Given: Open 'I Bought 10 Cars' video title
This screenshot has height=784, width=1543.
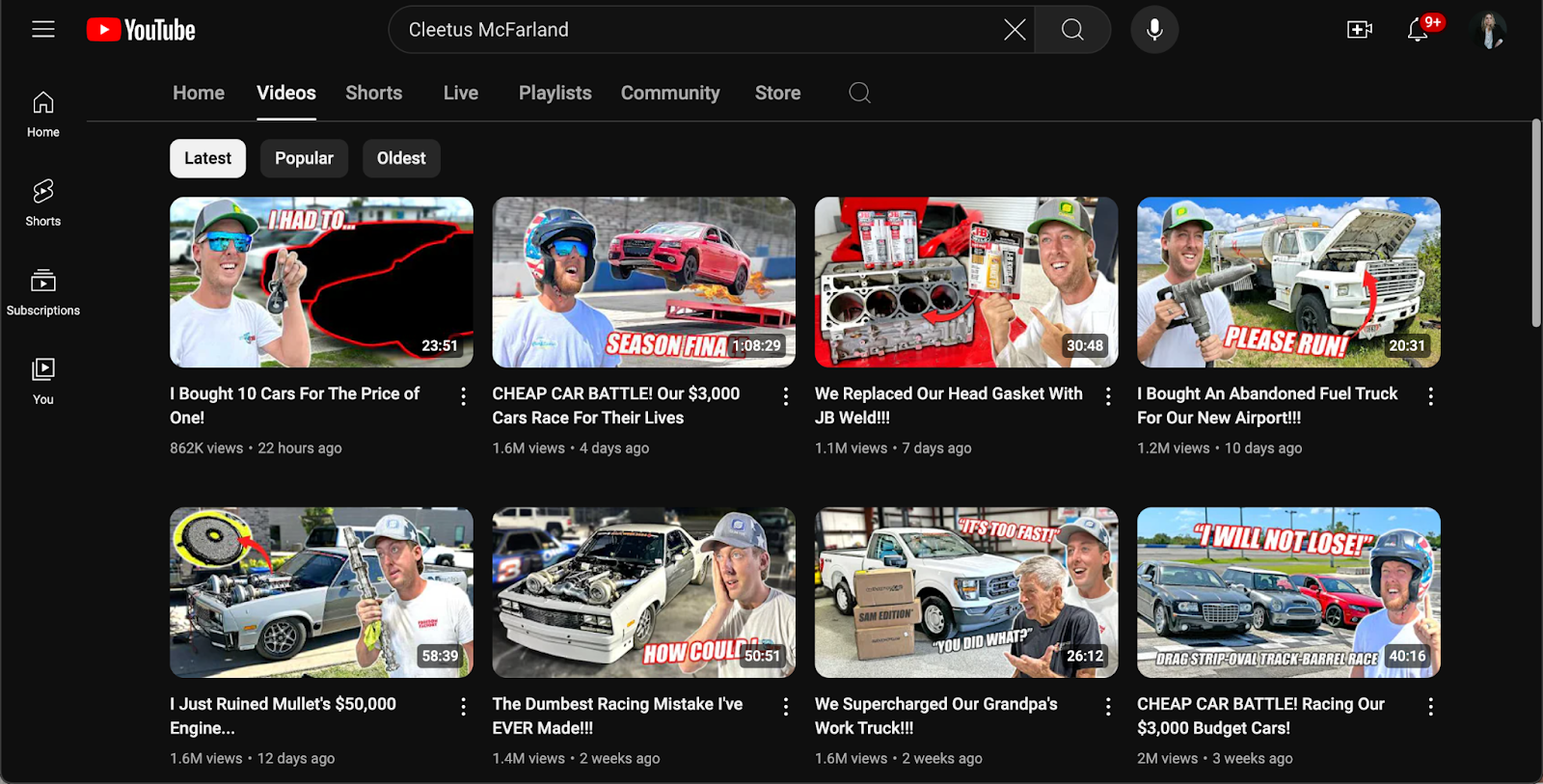Looking at the screenshot, I should pyautogui.click(x=295, y=405).
